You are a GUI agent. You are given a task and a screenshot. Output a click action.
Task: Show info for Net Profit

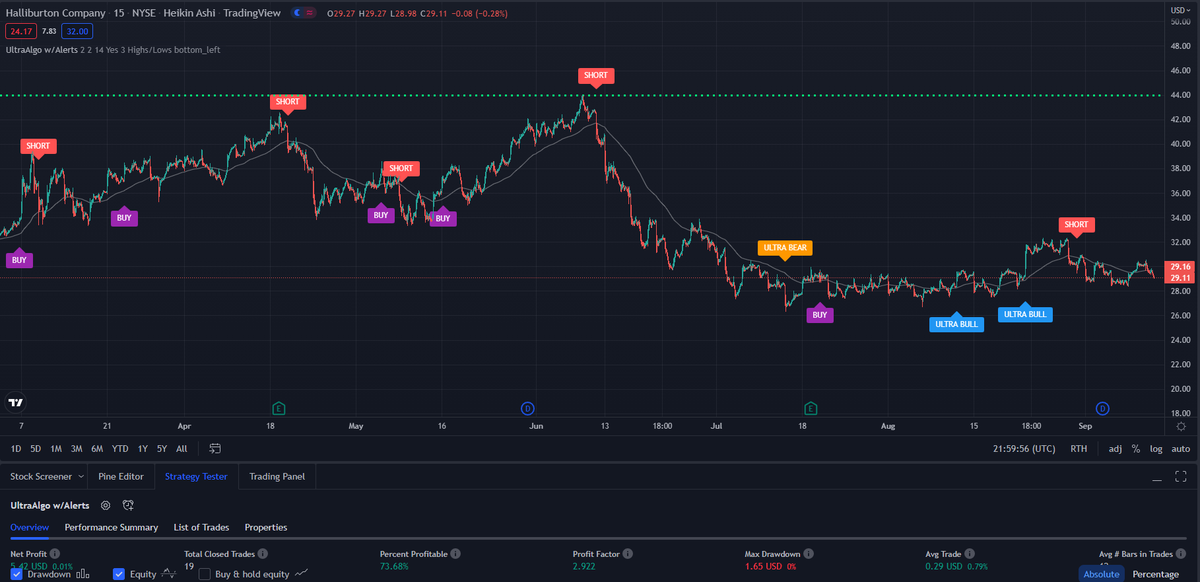click(x=55, y=553)
